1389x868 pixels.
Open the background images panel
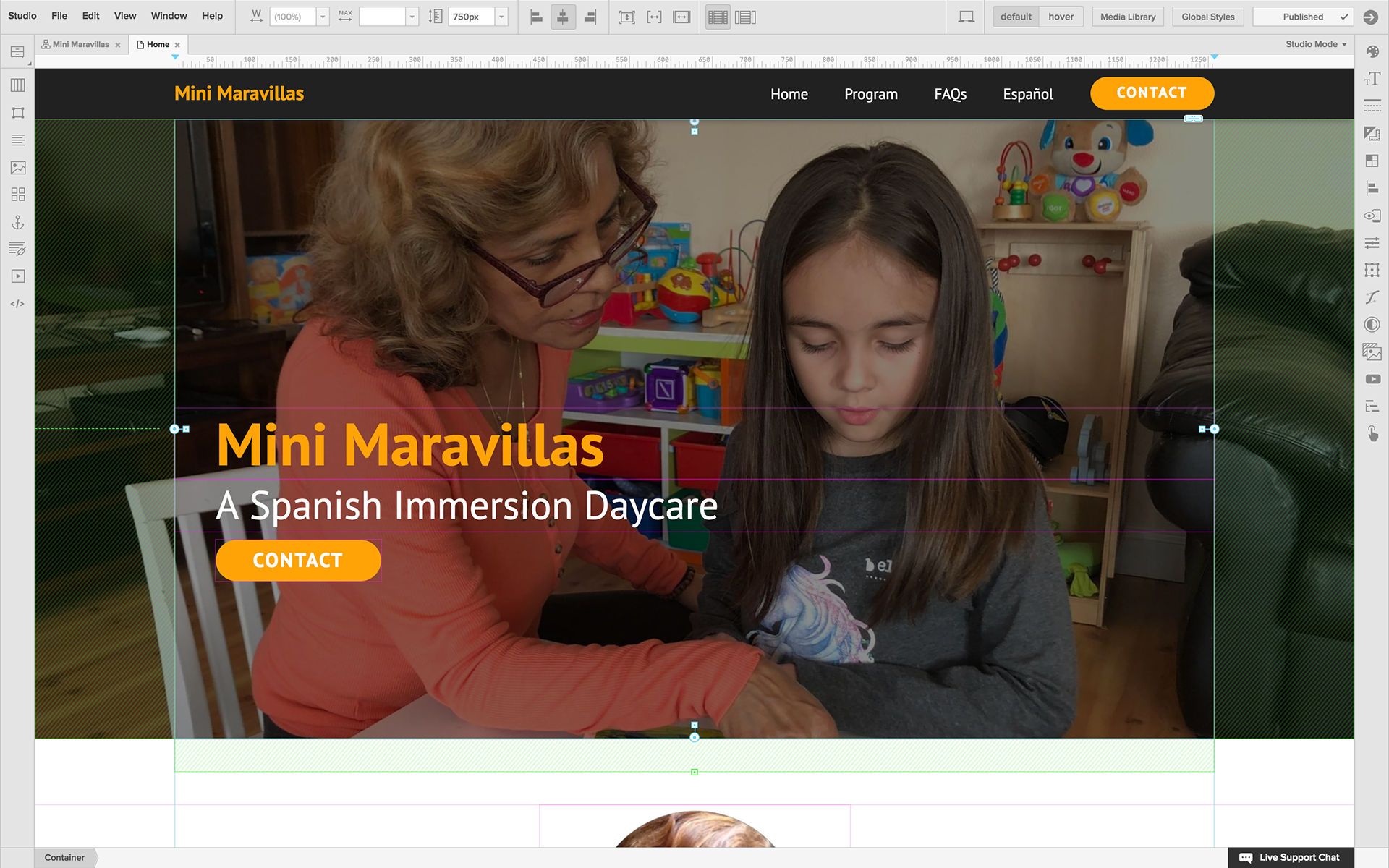click(x=1372, y=352)
